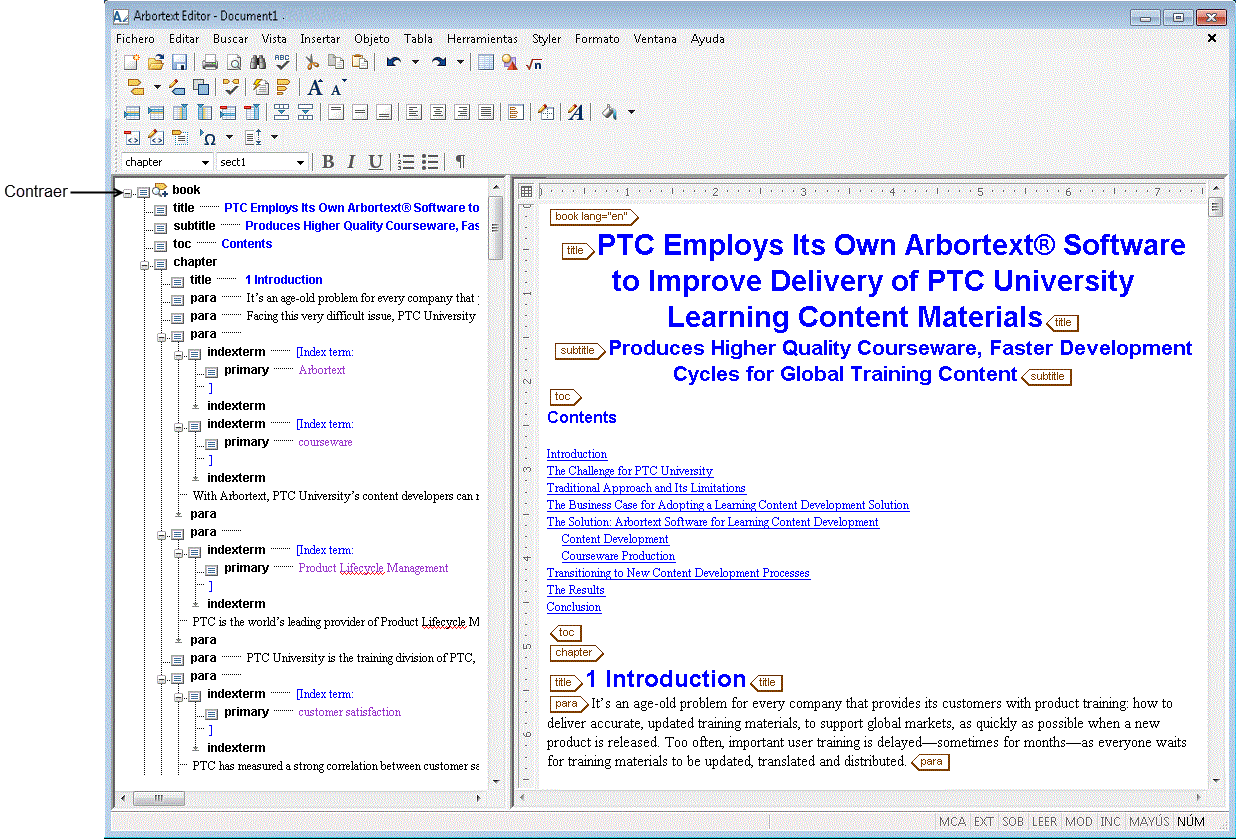Click the Open folder icon in toolbar
The height and width of the screenshot is (839, 1236).
click(x=155, y=62)
